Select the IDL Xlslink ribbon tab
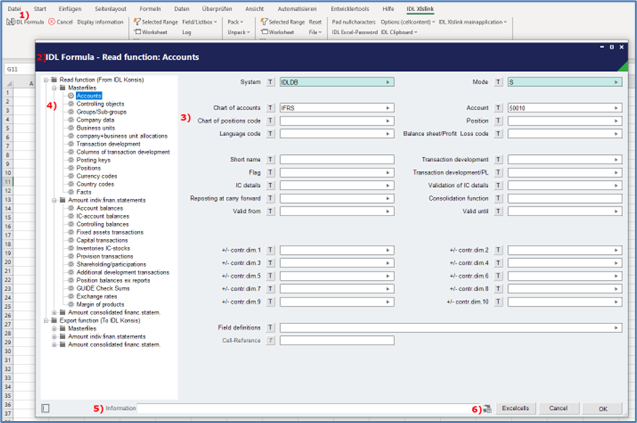Image resolution: width=637 pixels, height=423 pixels. [420, 9]
